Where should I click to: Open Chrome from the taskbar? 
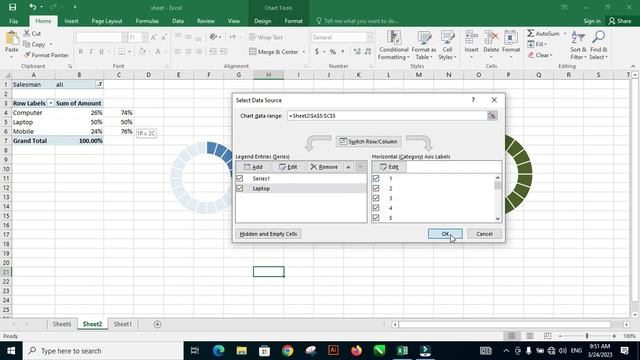point(287,351)
